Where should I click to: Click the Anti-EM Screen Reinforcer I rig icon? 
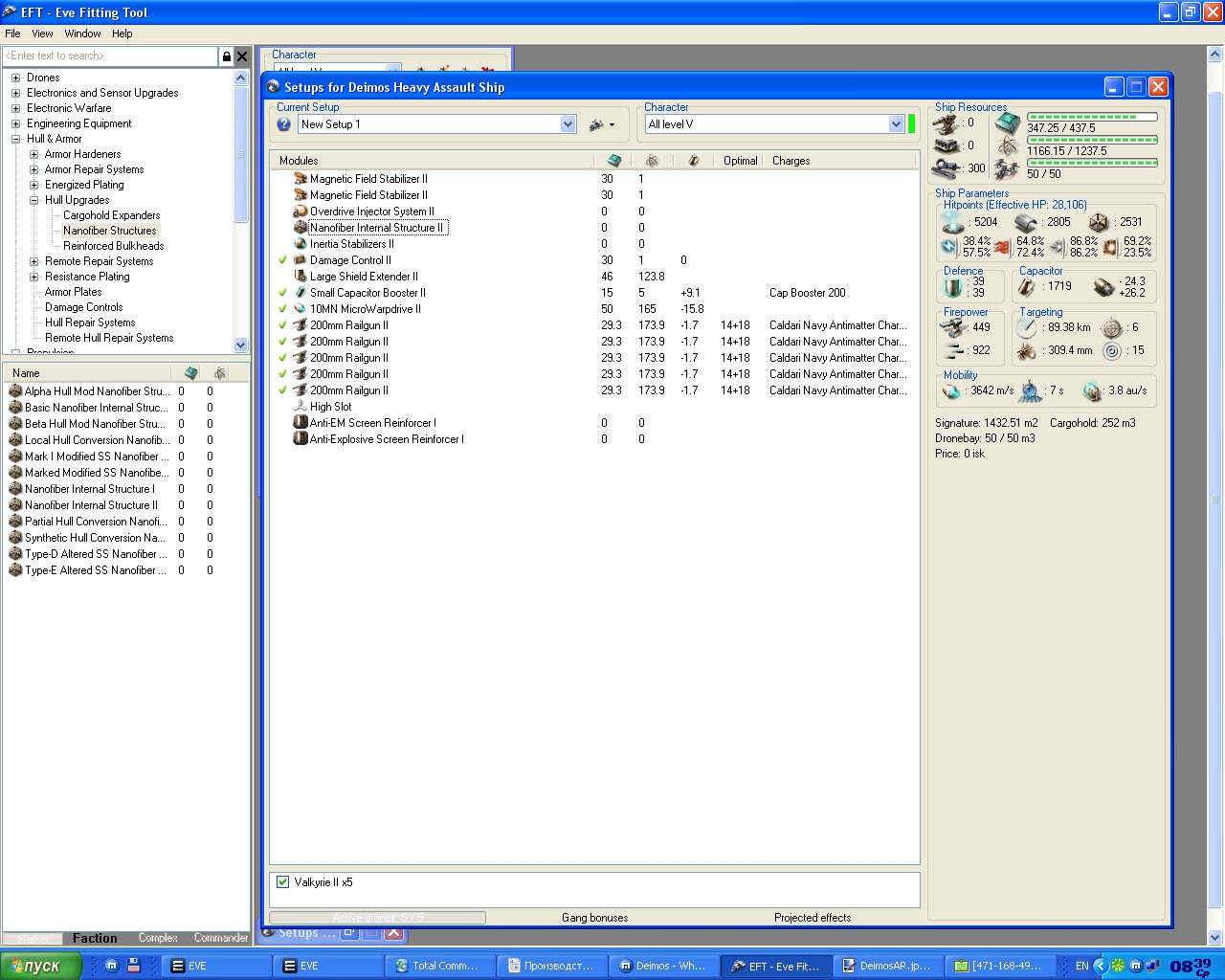pyautogui.click(x=301, y=423)
